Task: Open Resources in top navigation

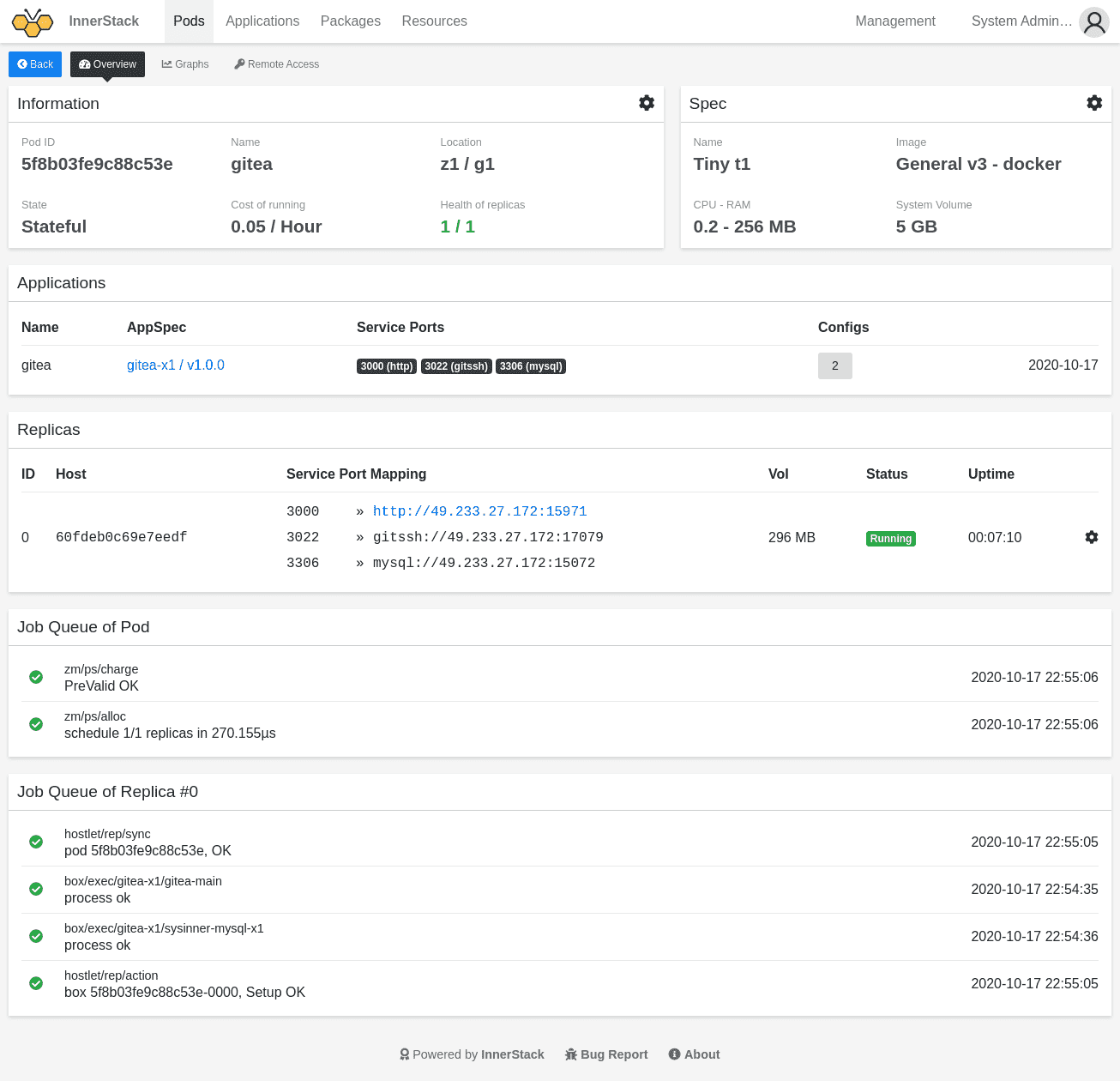Action: 435,21
